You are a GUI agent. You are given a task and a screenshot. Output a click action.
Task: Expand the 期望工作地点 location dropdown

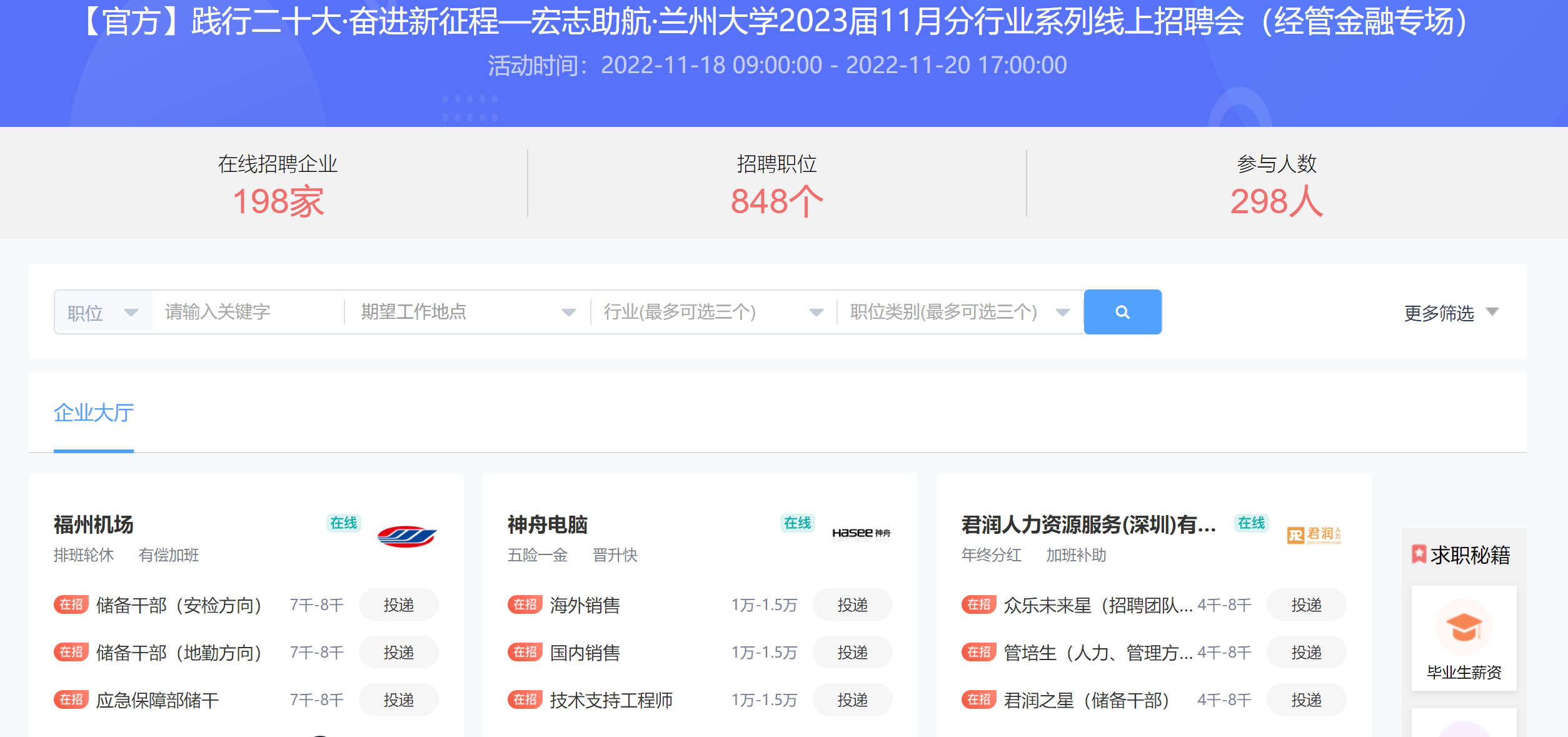click(467, 312)
